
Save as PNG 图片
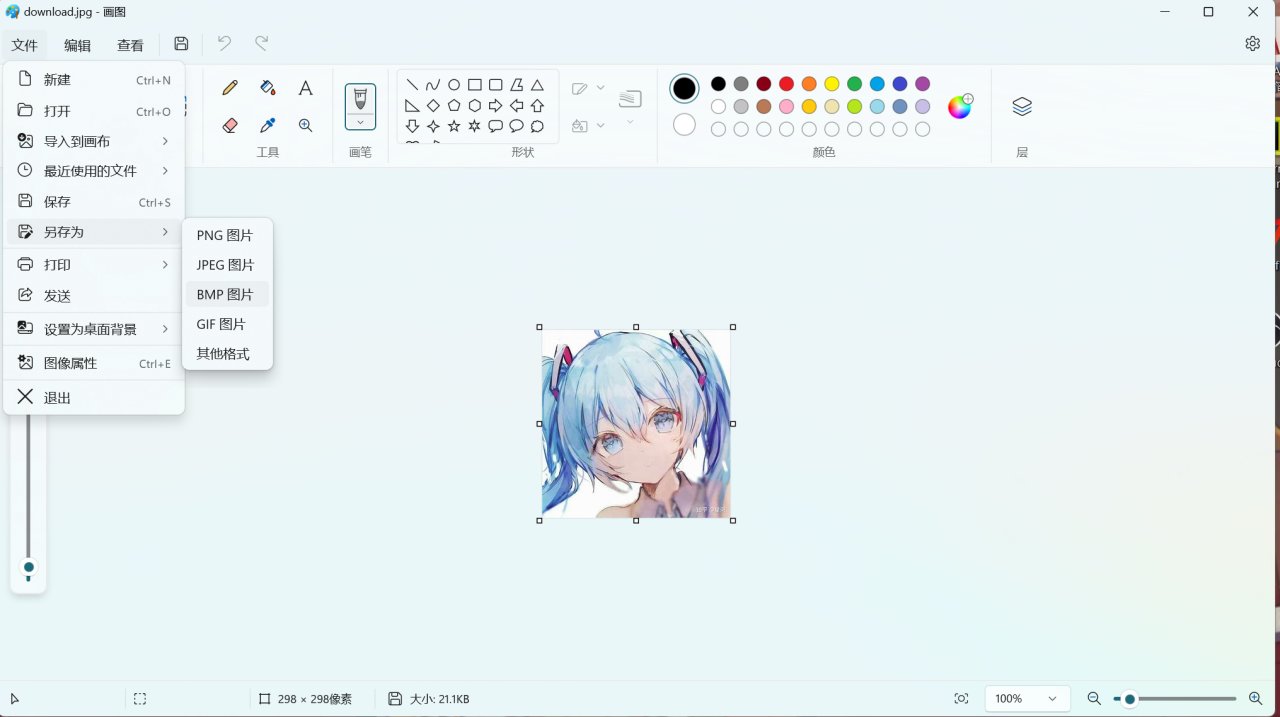[227, 236]
